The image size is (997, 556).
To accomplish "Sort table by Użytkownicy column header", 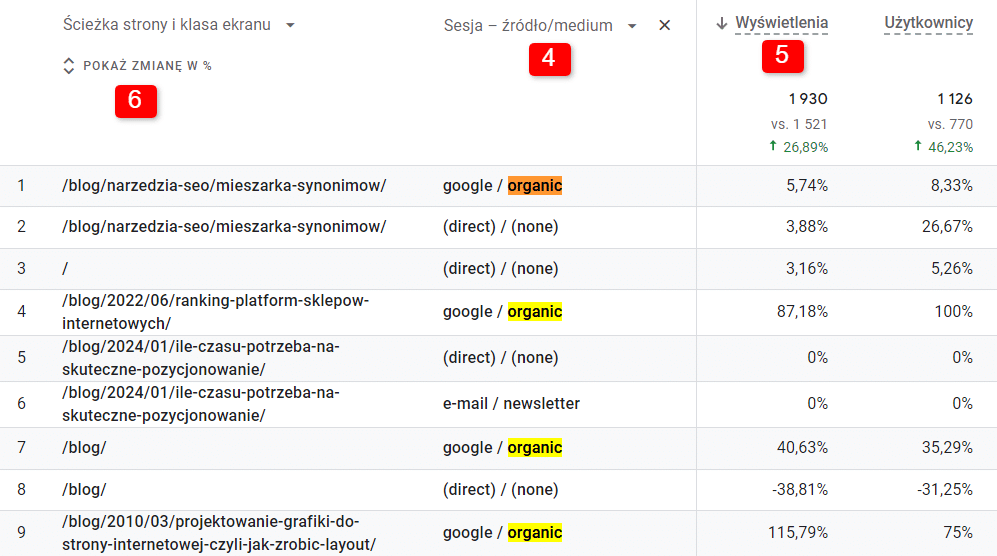I will [x=928, y=23].
